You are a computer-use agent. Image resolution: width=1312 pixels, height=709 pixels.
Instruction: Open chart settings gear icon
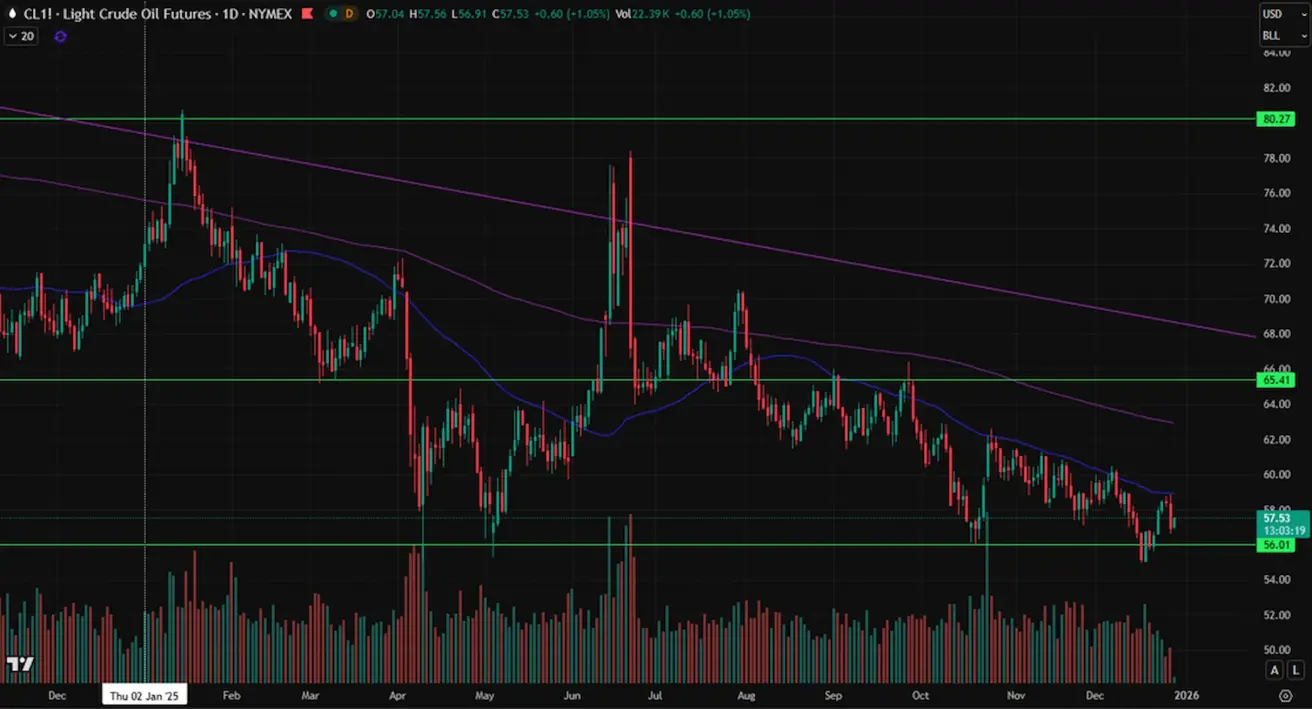point(1285,695)
